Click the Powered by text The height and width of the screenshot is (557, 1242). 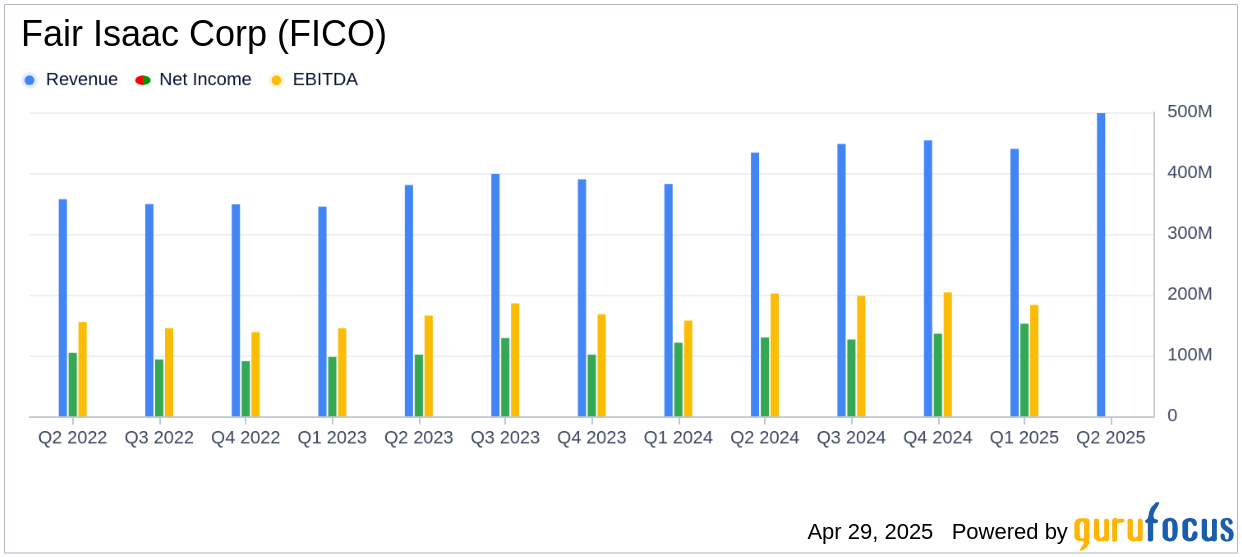pos(1009,532)
